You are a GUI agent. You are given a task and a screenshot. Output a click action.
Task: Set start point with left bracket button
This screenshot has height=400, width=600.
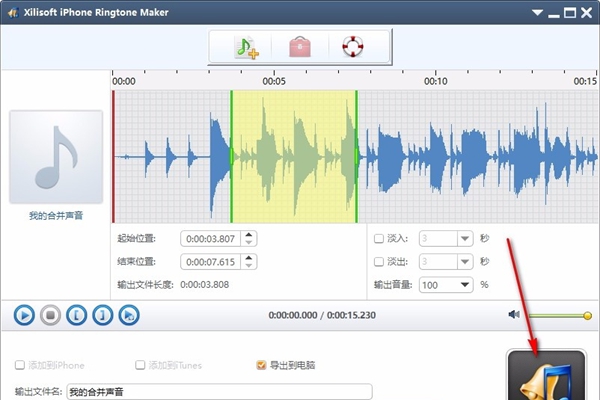pos(77,315)
